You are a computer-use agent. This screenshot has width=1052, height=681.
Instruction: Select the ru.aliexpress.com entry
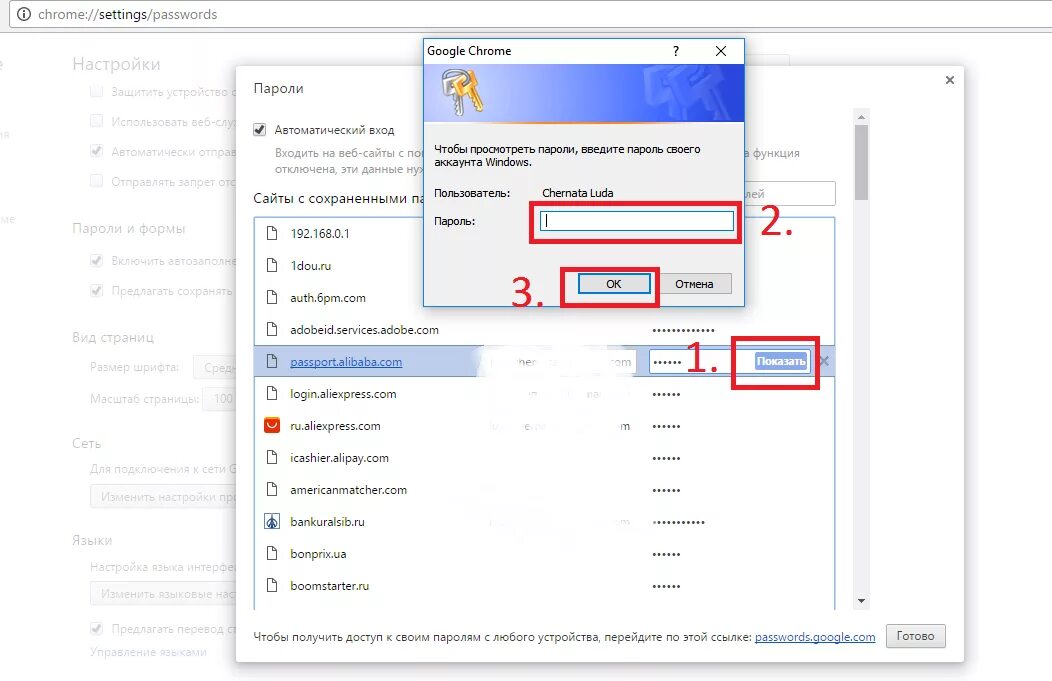pyautogui.click(x=335, y=426)
